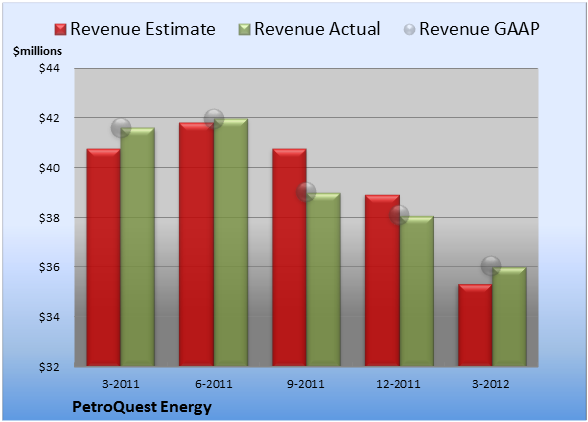Click the GAAP marker for 3-2011
Screen dimensions: 588x422
pyautogui.click(x=121, y=128)
